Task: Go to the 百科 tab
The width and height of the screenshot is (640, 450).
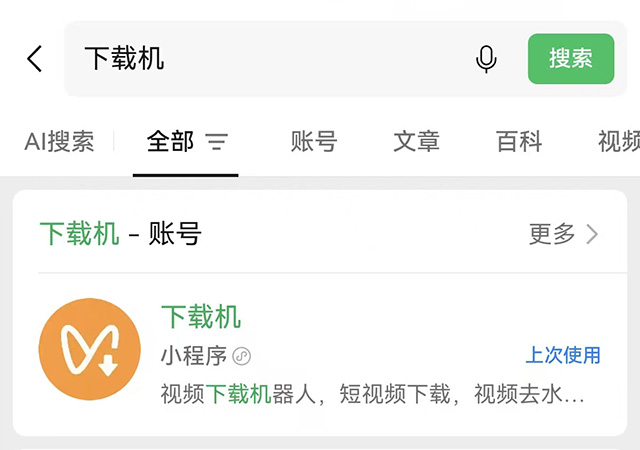Action: (519, 142)
